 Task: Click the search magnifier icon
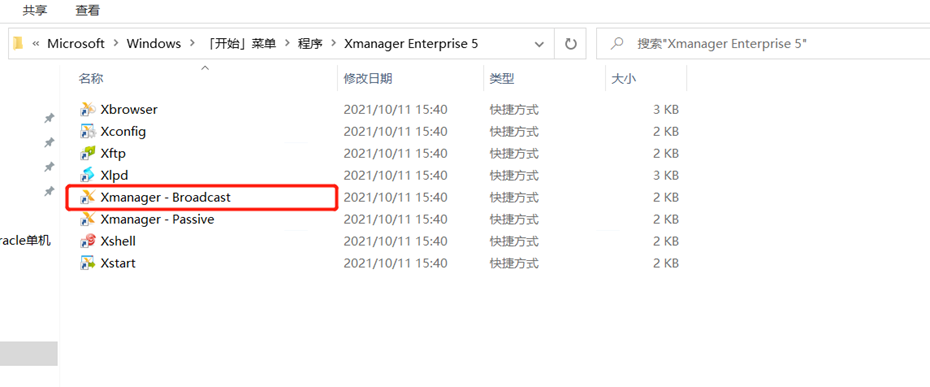tap(617, 43)
